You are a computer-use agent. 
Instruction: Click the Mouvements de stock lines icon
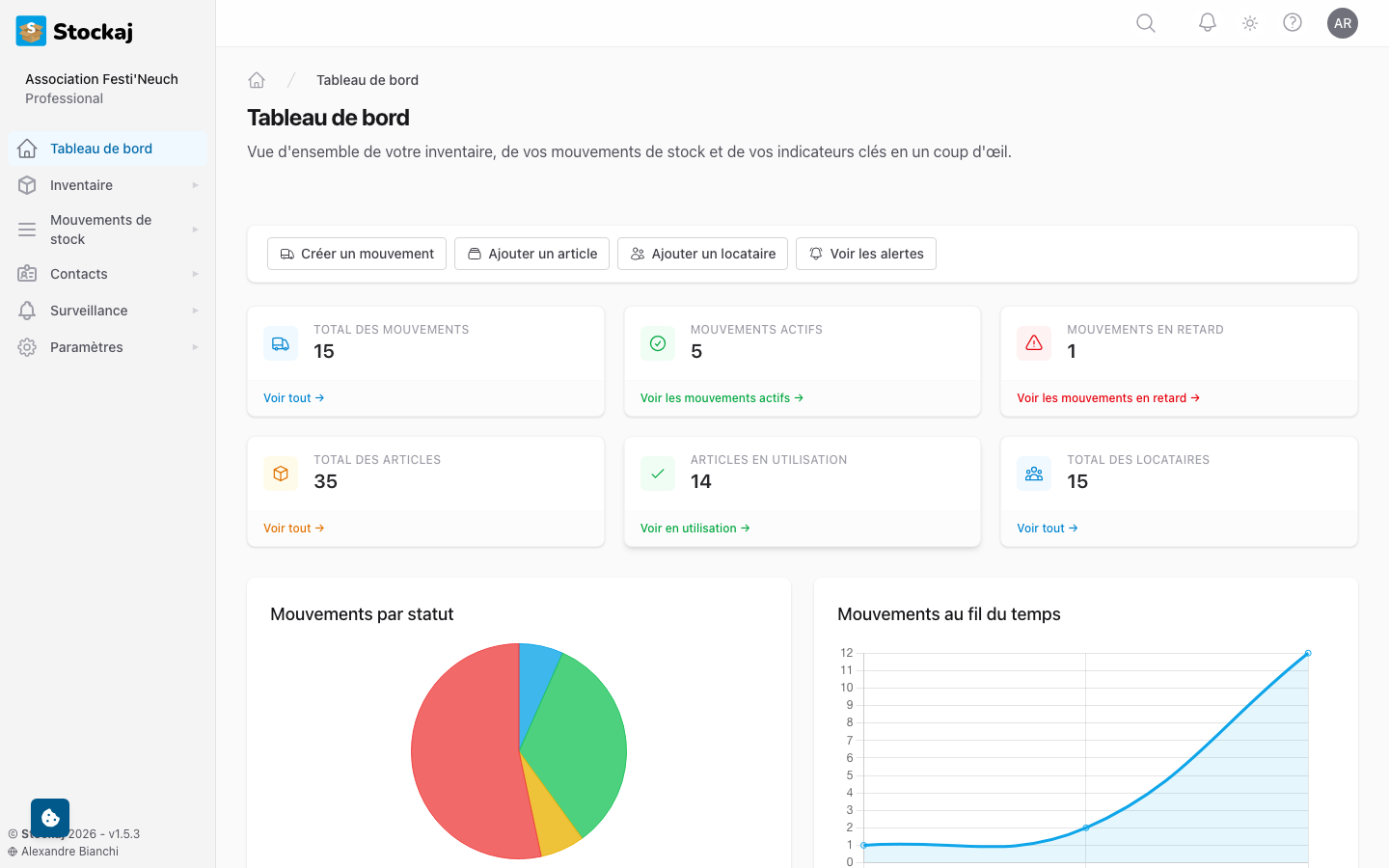coord(27,230)
